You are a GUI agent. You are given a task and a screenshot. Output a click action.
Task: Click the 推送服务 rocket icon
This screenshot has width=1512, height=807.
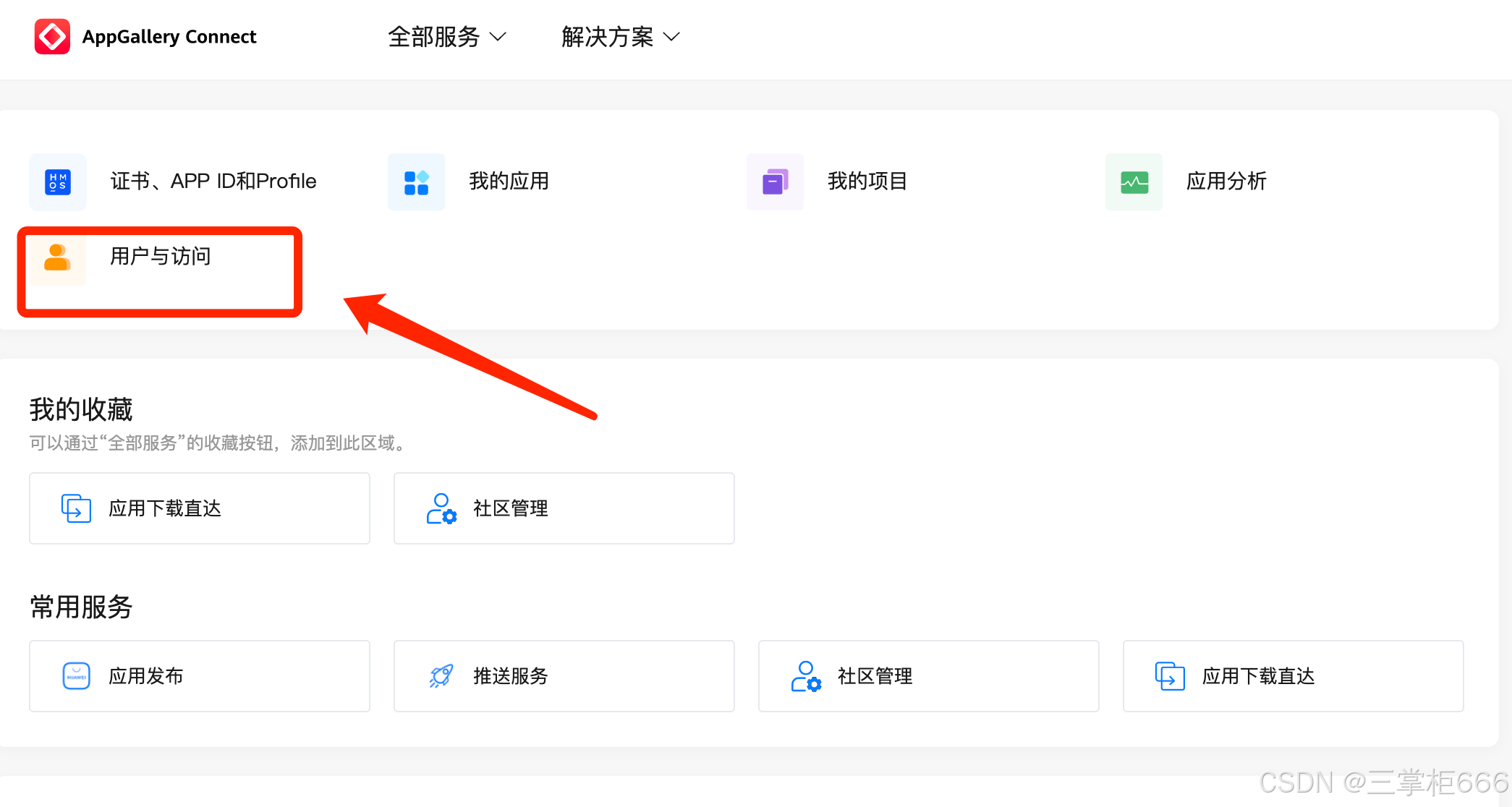point(441,676)
